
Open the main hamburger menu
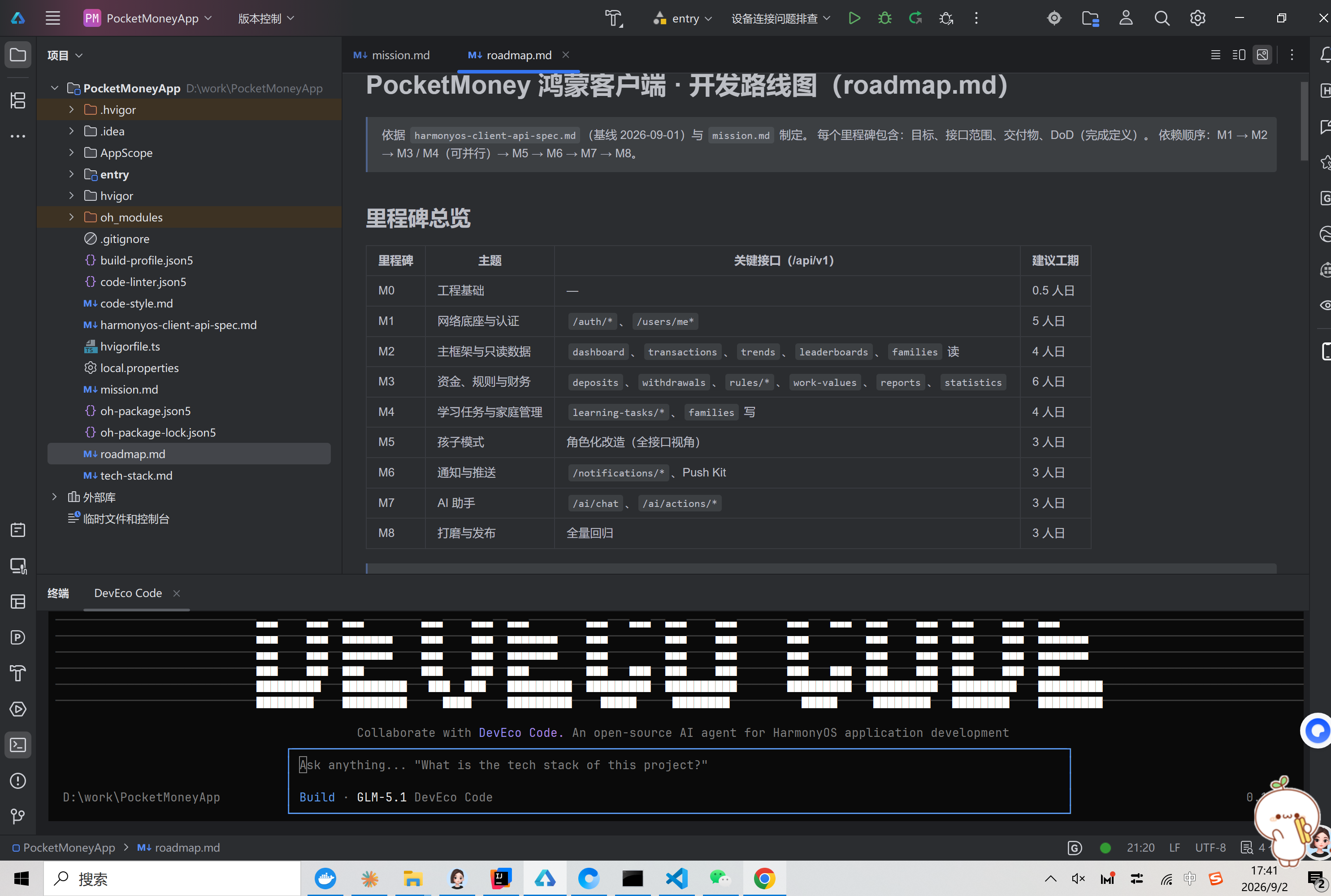(x=52, y=18)
